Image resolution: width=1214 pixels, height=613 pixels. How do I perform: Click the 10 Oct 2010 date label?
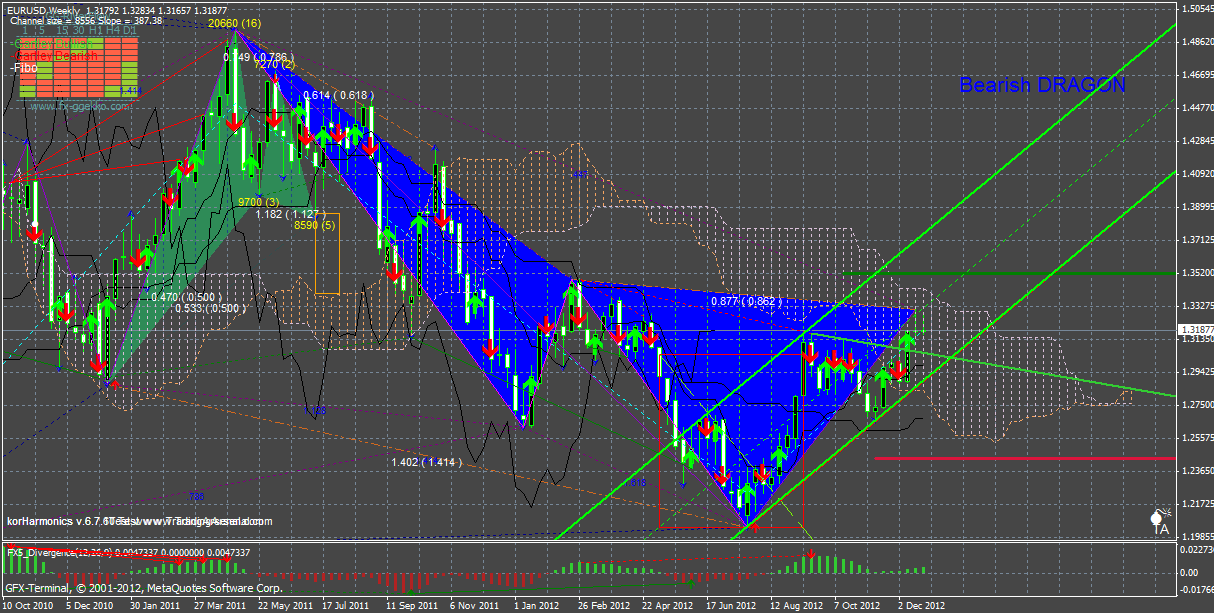[29, 605]
